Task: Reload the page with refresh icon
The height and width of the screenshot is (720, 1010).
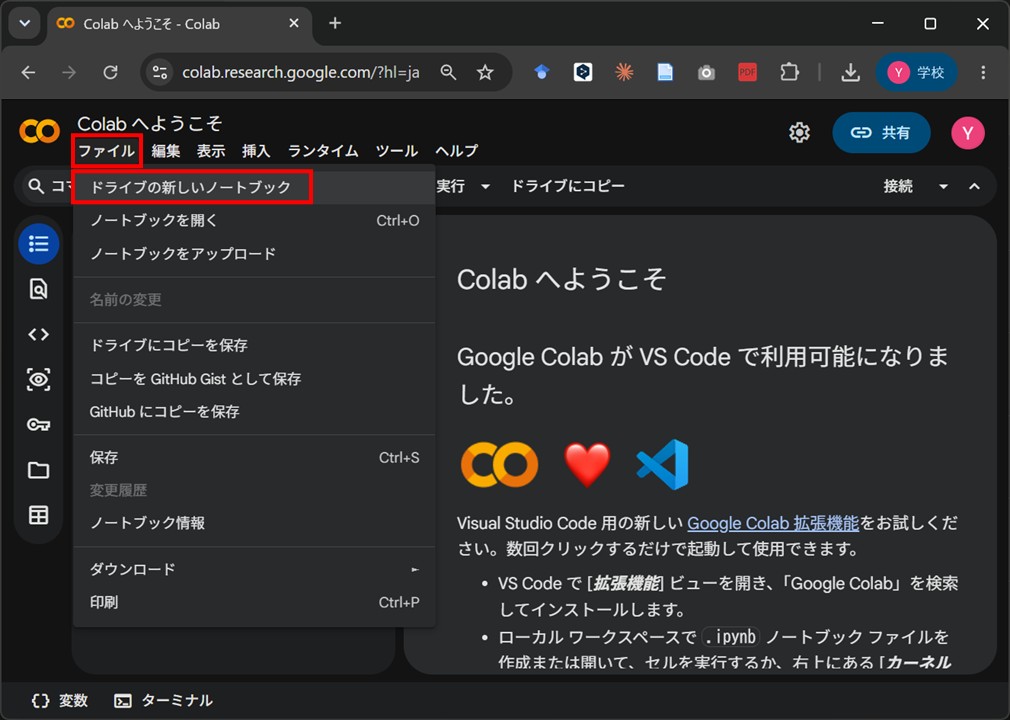Action: click(111, 72)
